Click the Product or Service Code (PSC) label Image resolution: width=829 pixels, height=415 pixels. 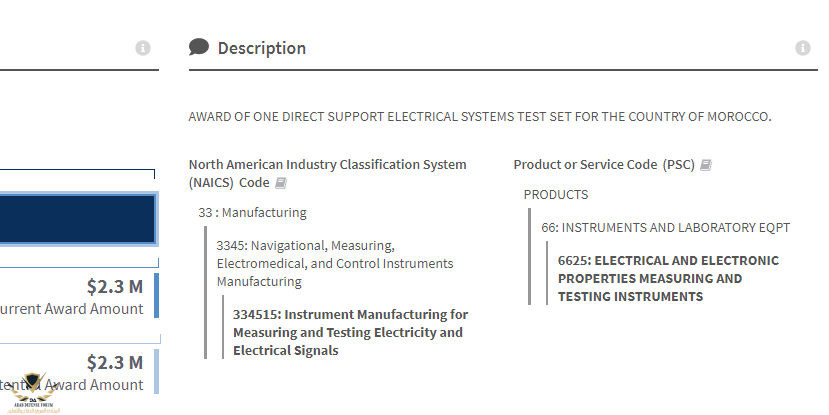pyautogui.click(x=603, y=164)
